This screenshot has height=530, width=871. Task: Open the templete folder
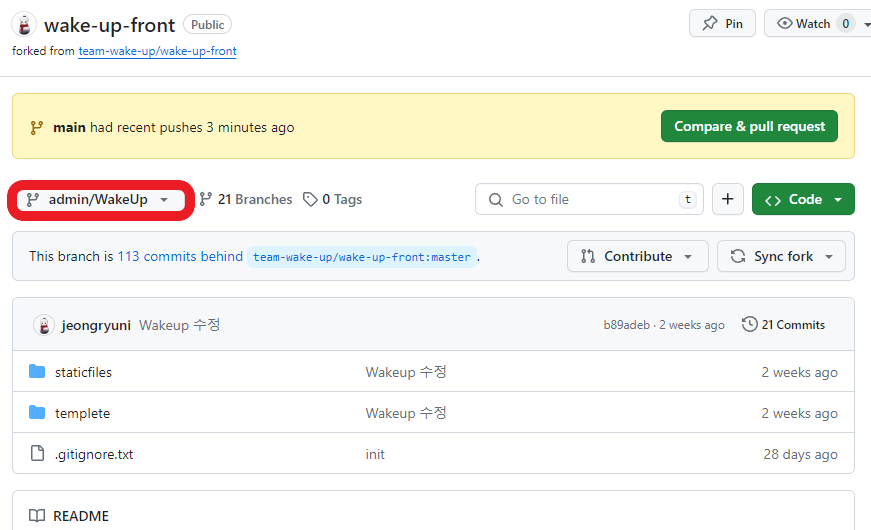coord(82,413)
